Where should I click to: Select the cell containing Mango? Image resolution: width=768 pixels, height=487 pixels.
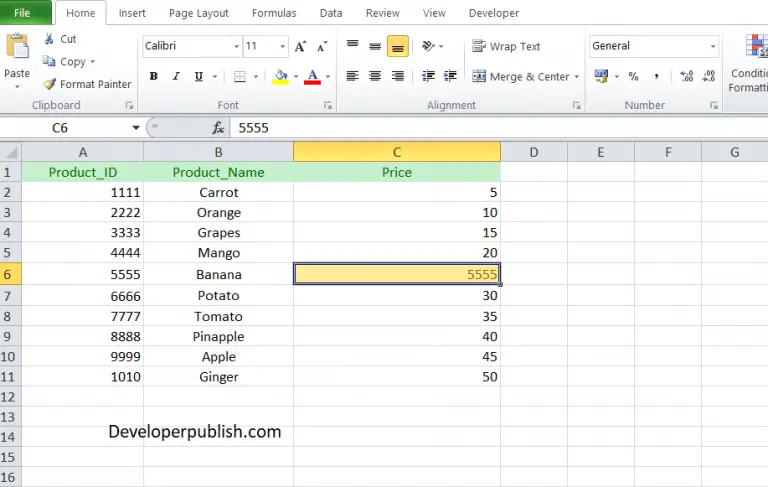tap(218, 253)
